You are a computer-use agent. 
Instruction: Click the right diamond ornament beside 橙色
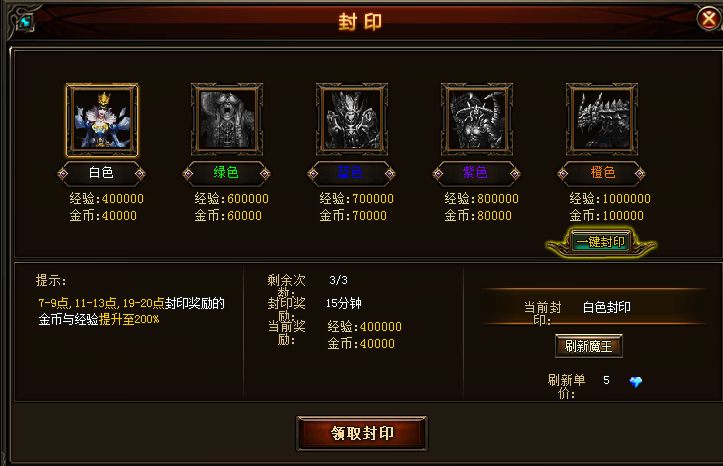(640, 174)
